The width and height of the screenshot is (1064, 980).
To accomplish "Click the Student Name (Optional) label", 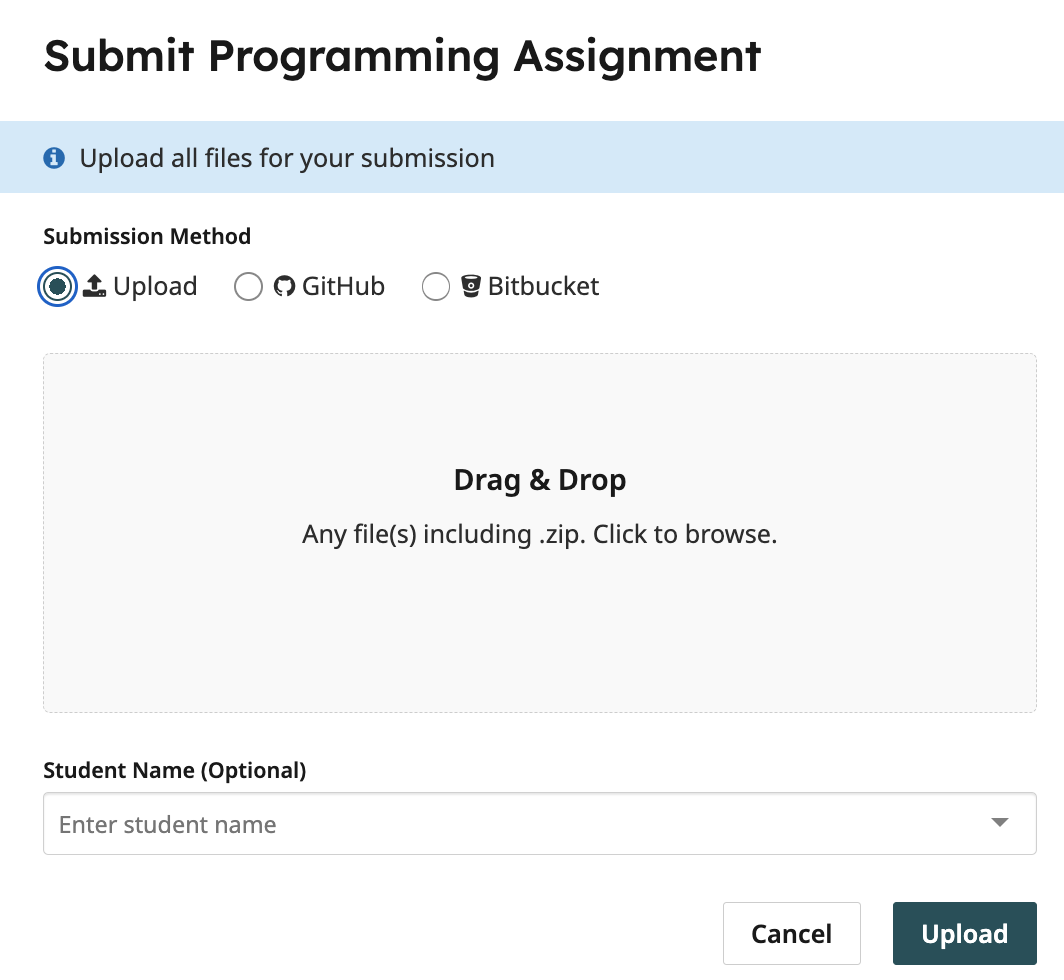I will click(x=175, y=770).
